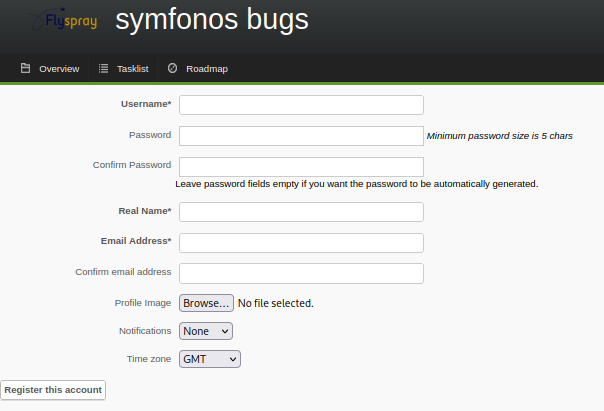Click into the Password field
The image size is (604, 411).
(x=301, y=136)
